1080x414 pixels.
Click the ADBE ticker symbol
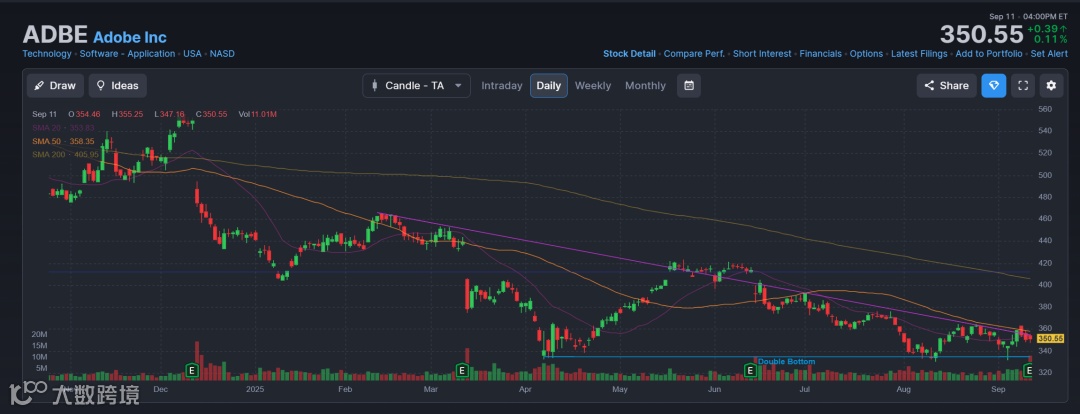(55, 34)
